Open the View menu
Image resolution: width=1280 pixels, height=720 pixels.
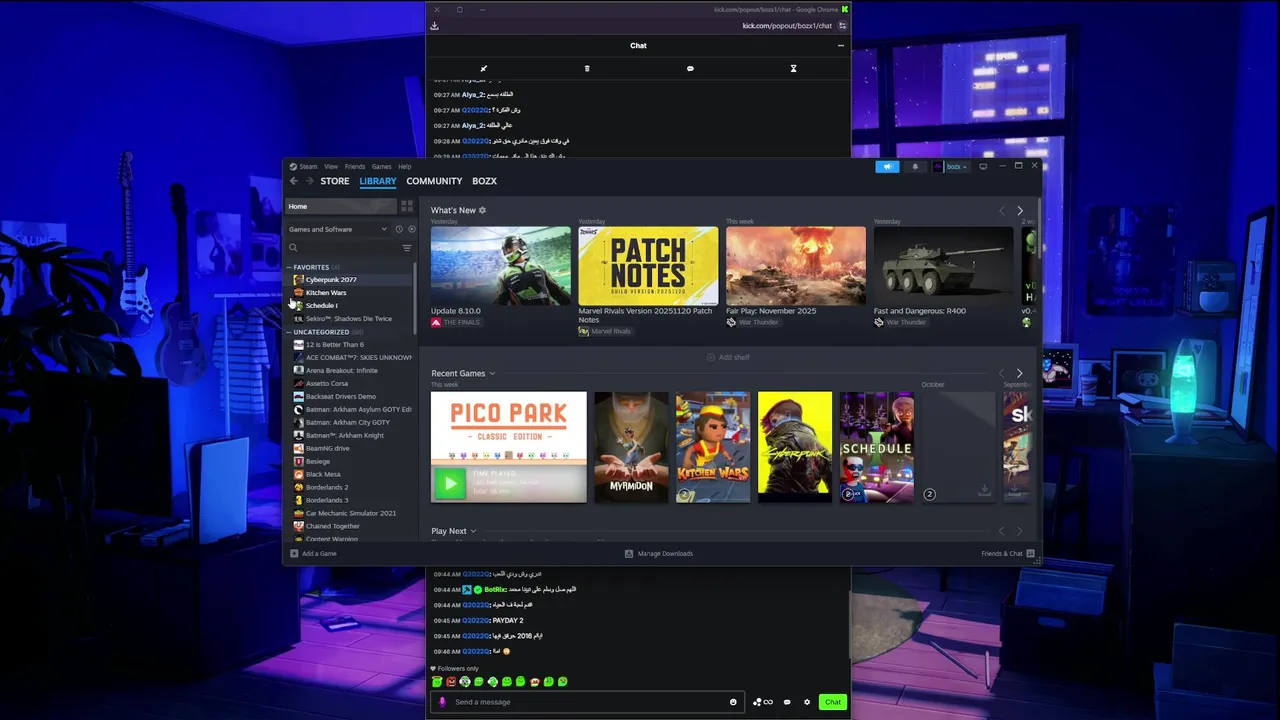(x=330, y=167)
